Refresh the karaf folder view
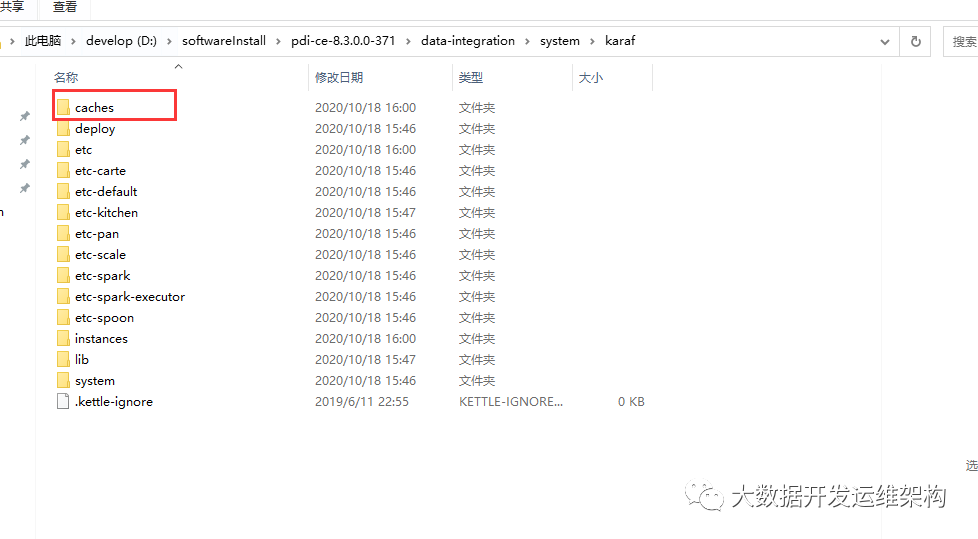Screen dimensions: 978x539 pyautogui.click(x=915, y=41)
